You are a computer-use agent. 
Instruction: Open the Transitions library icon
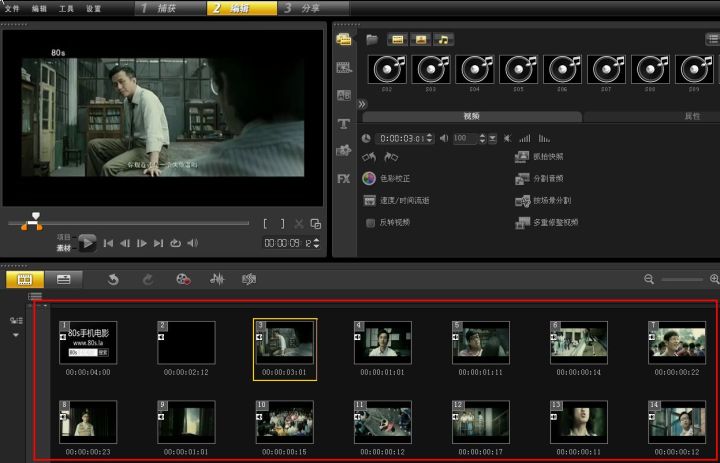click(343, 68)
